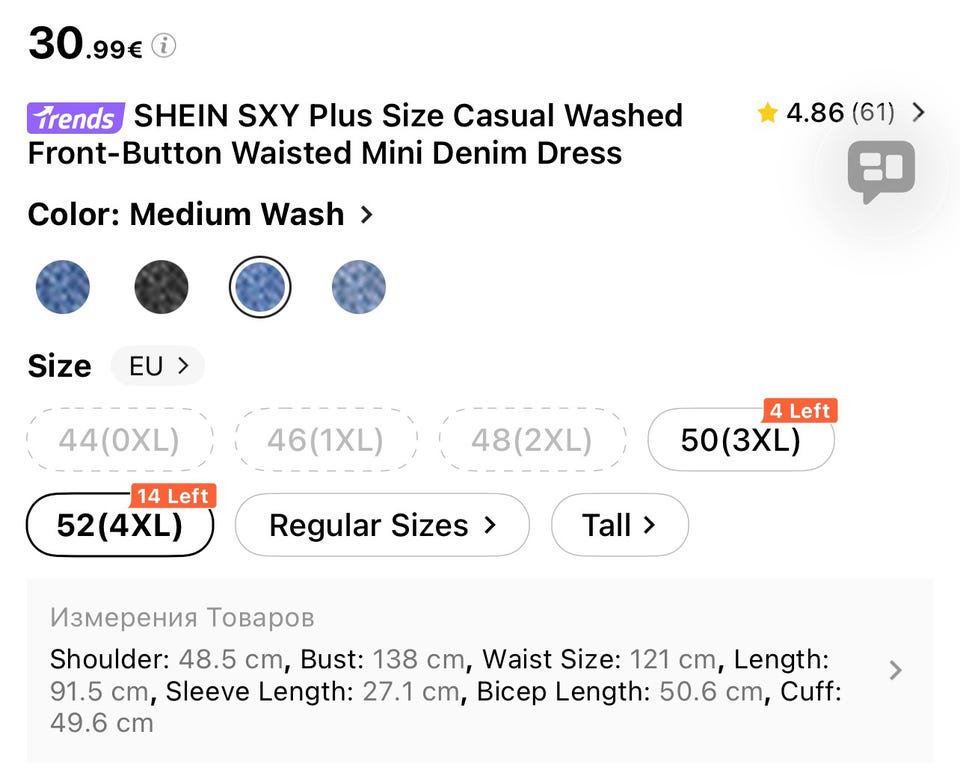Select unavailable size 48(2XL)
Image resolution: width=960 pixels, height=770 pixels.
532,440
